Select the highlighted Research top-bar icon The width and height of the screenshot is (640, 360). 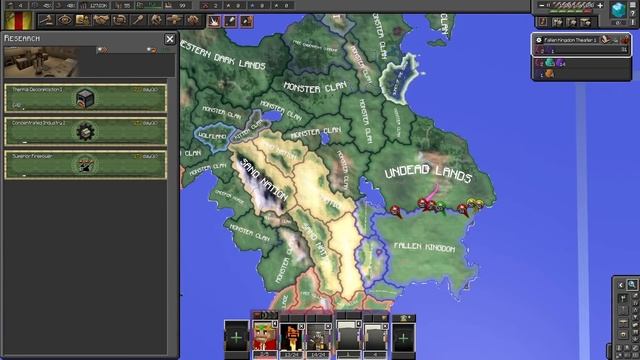click(83, 20)
